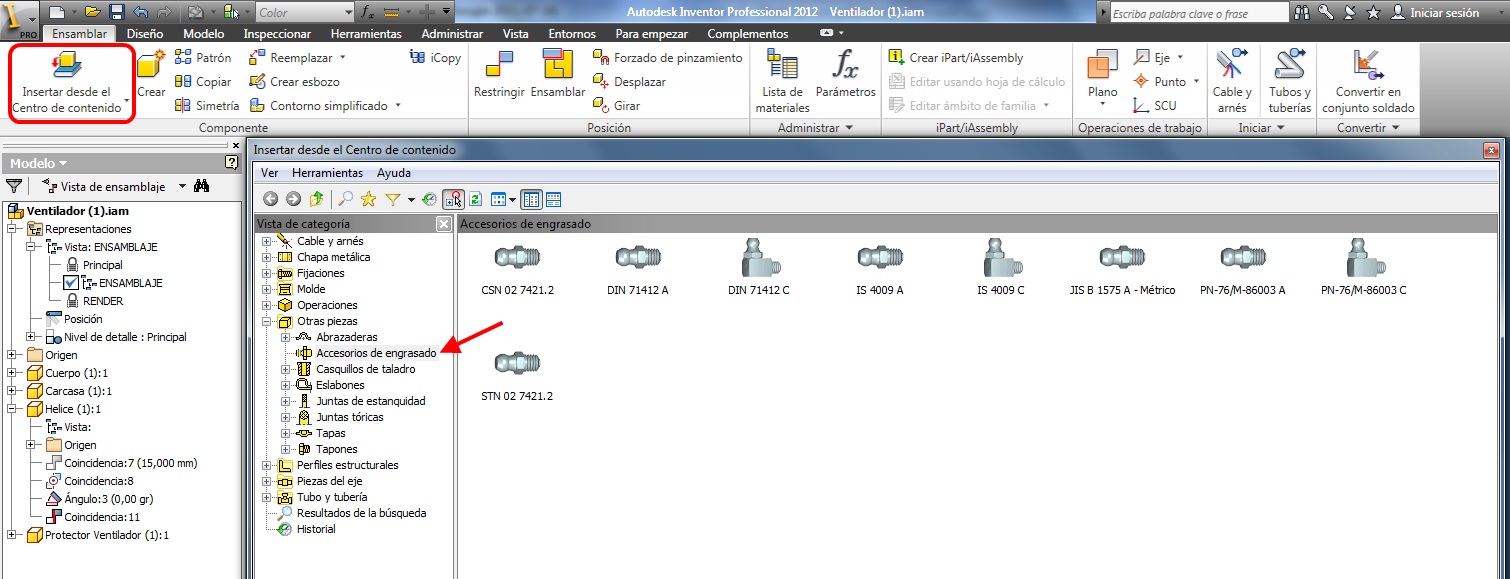
Task: Toggle the ENSAMBLAJE view checkbox
Action: pyautogui.click(x=71, y=283)
